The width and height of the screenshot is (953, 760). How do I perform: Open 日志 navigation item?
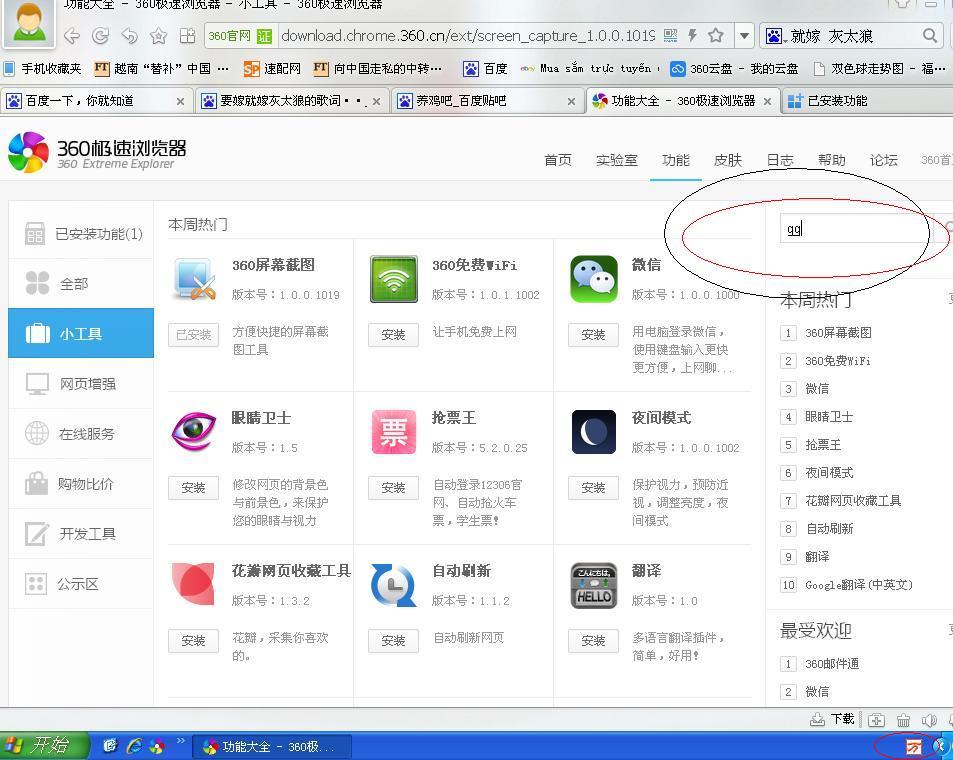point(780,160)
